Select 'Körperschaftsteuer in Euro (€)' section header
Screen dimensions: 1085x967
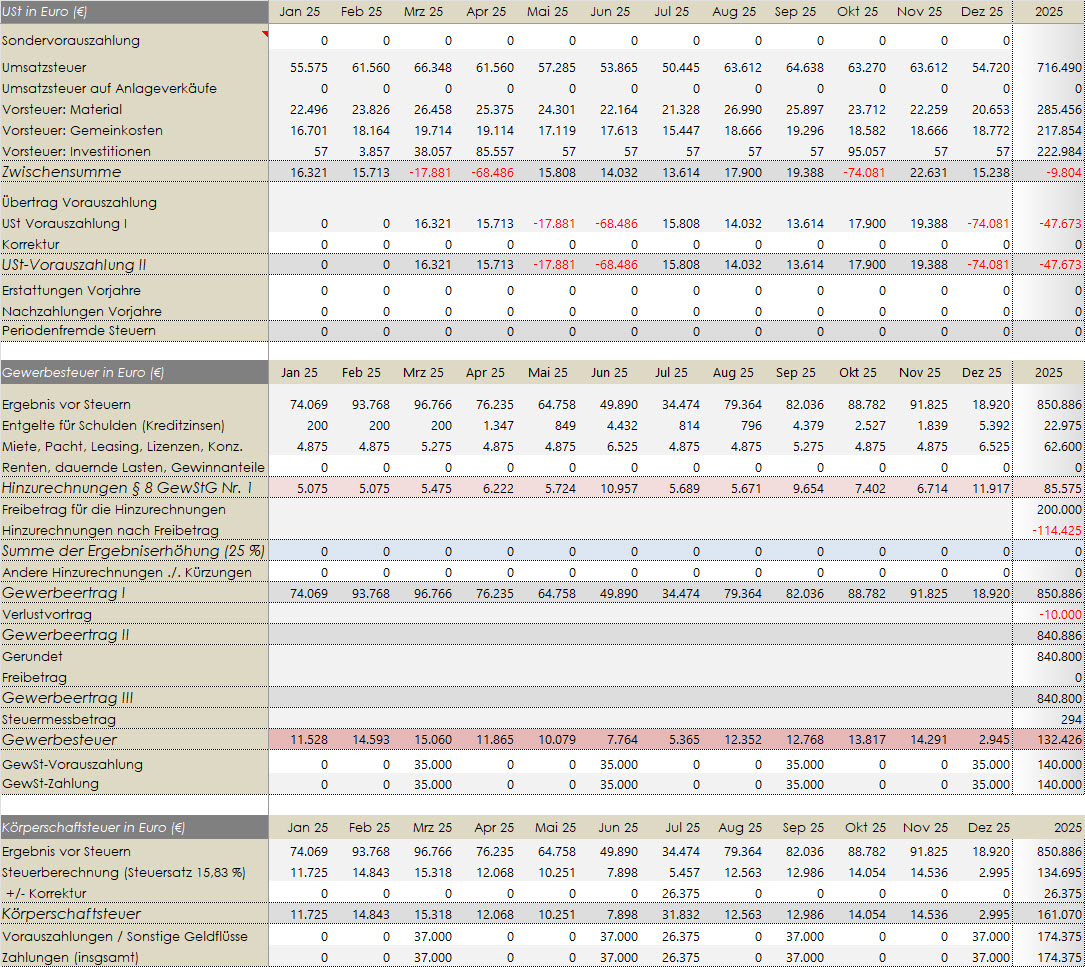93,828
